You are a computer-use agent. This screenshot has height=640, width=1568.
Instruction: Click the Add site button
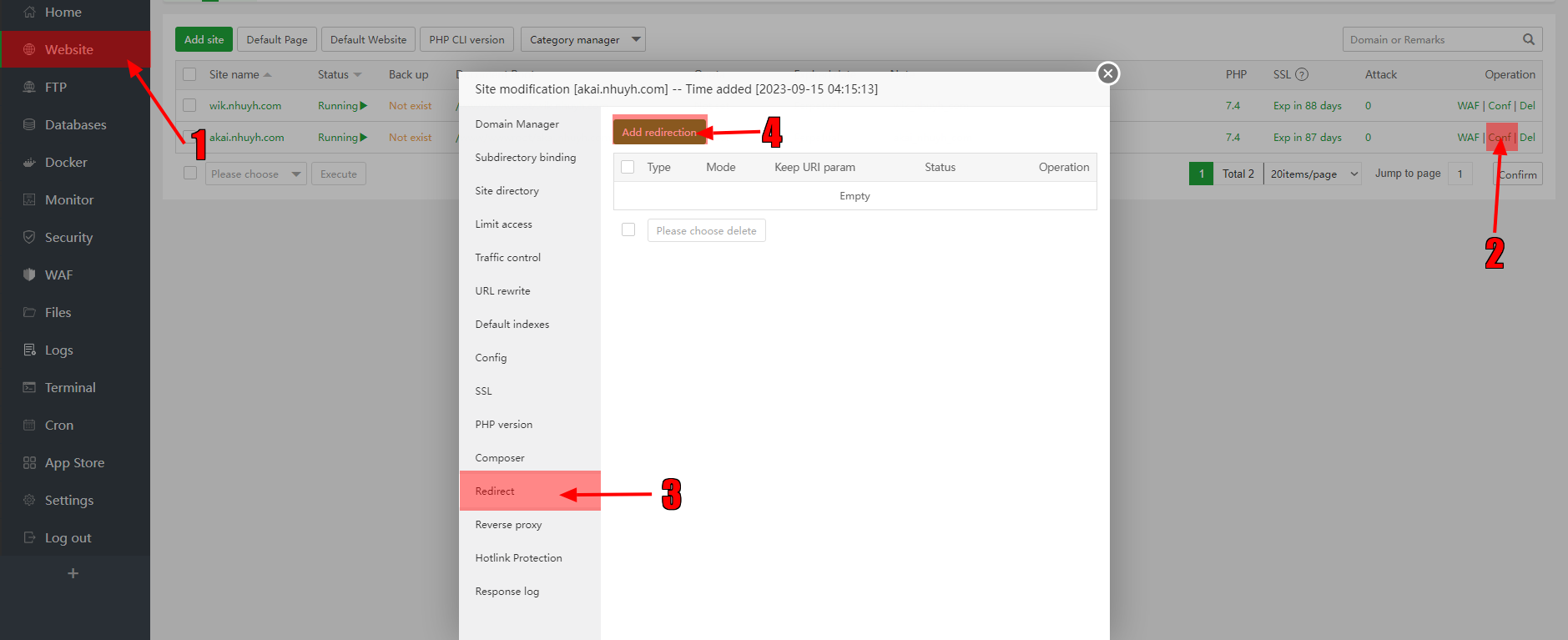point(204,39)
